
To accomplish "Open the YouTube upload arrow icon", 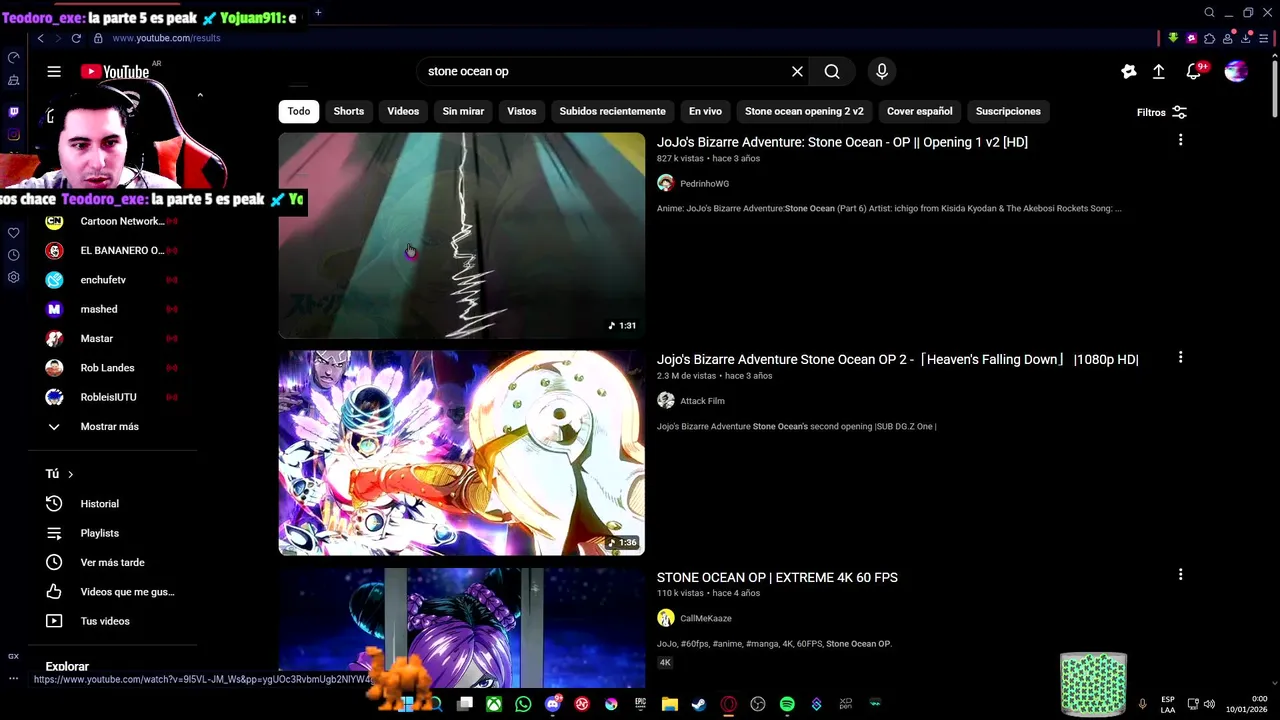I will [1158, 71].
